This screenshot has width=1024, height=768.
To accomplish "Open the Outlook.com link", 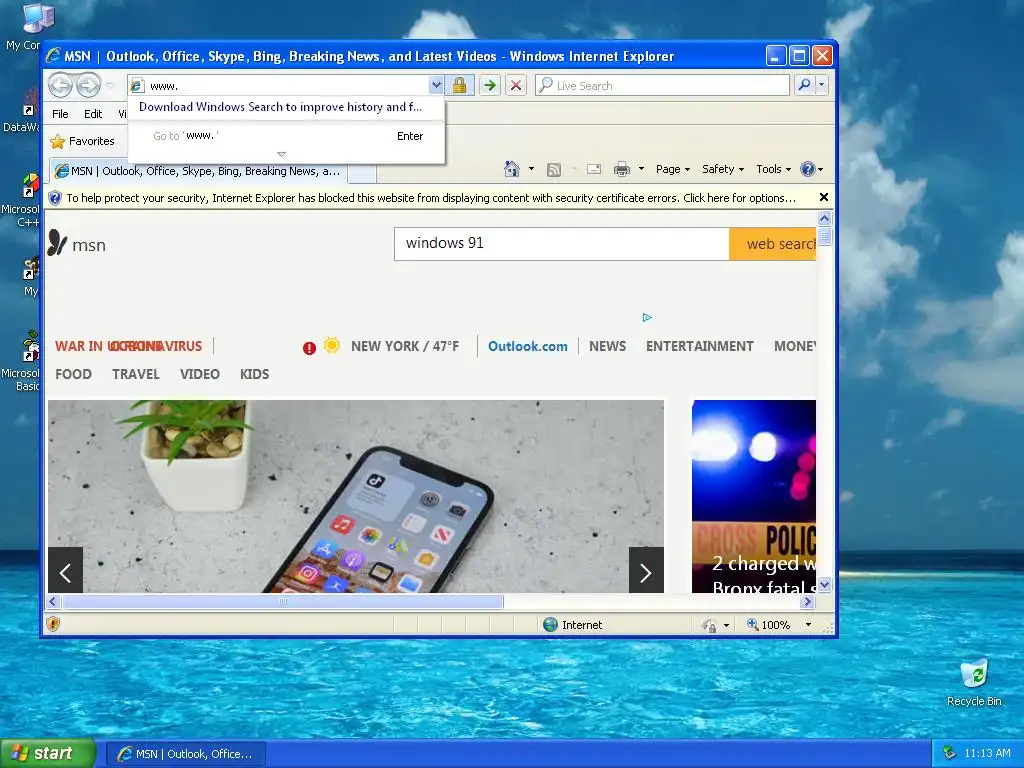I will click(528, 346).
